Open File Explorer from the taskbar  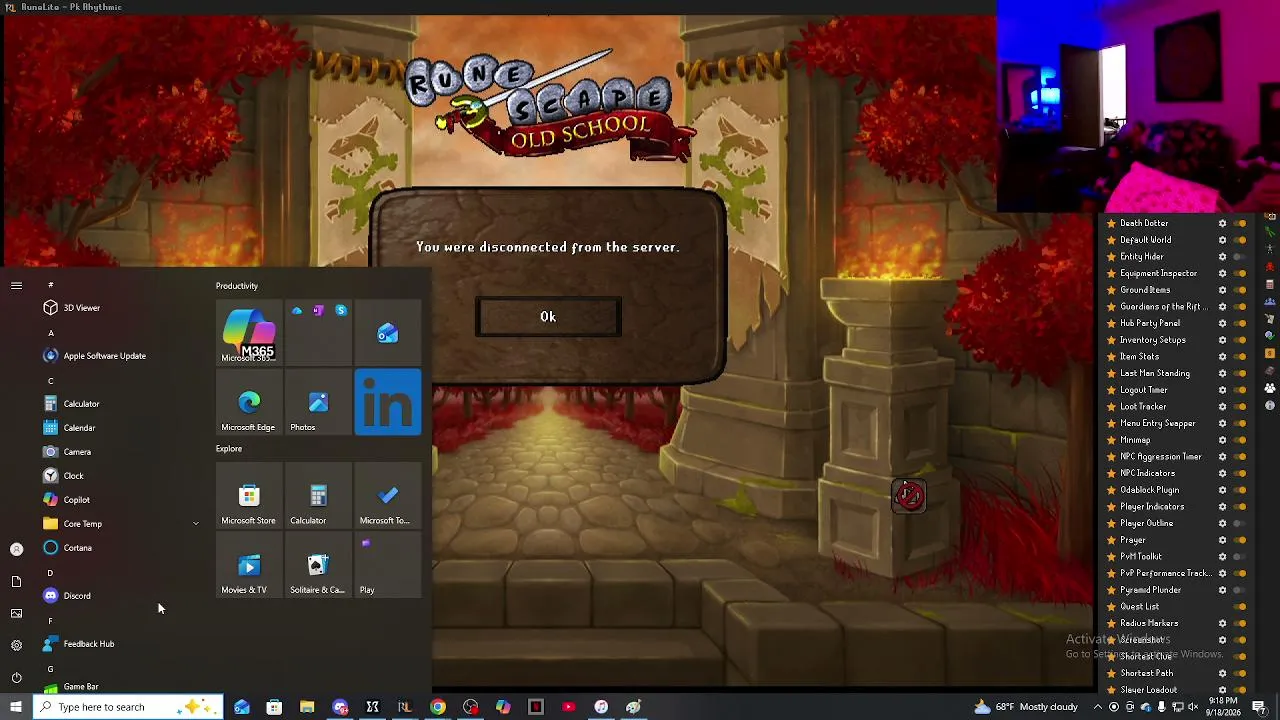pos(307,707)
